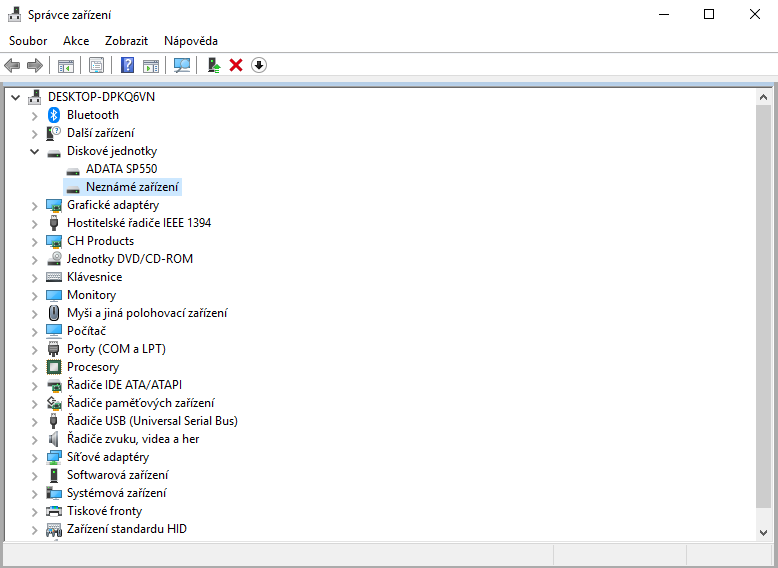Viewport: 778px width, 568px height.
Task: Maximize the Správce zařízení window
Action: [709, 14]
